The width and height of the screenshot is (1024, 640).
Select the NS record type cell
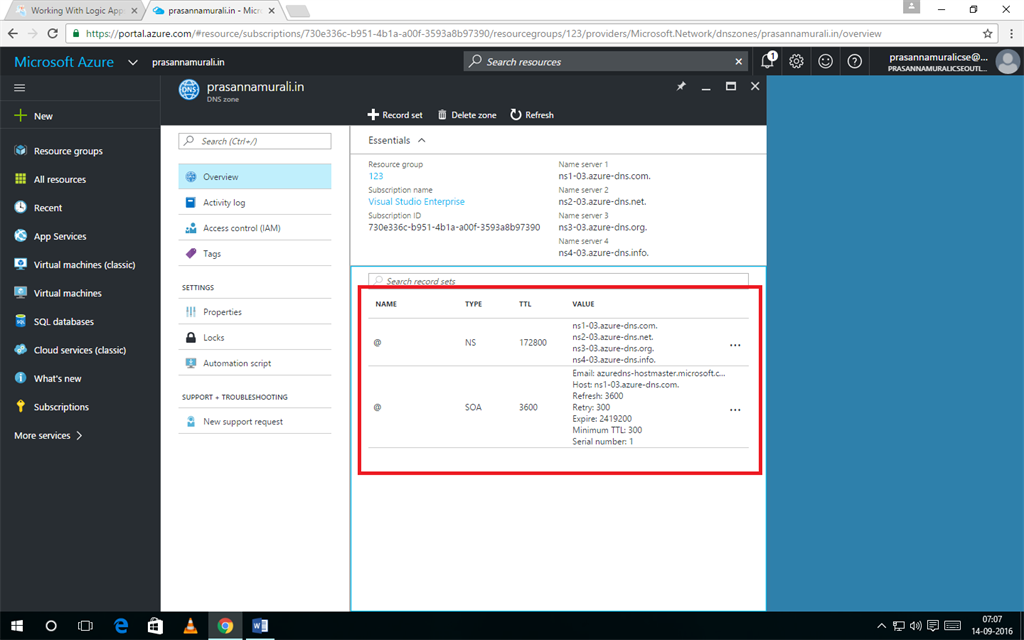coord(470,342)
